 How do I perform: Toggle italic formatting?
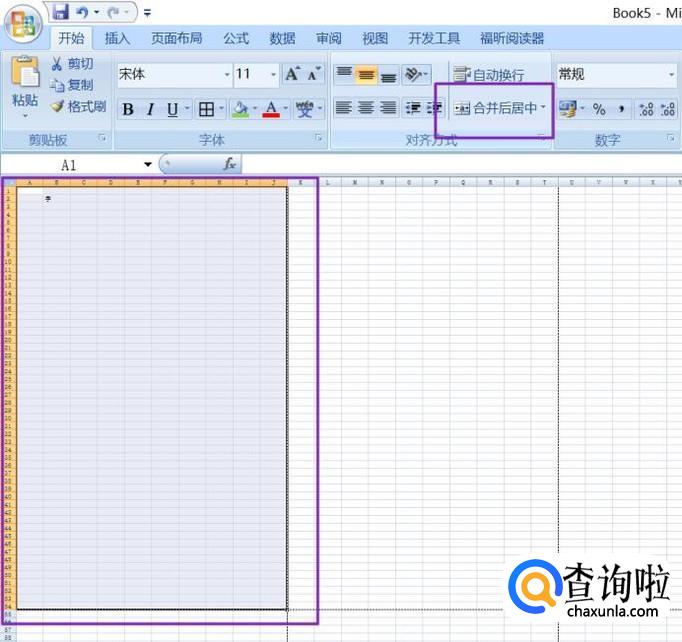point(150,109)
